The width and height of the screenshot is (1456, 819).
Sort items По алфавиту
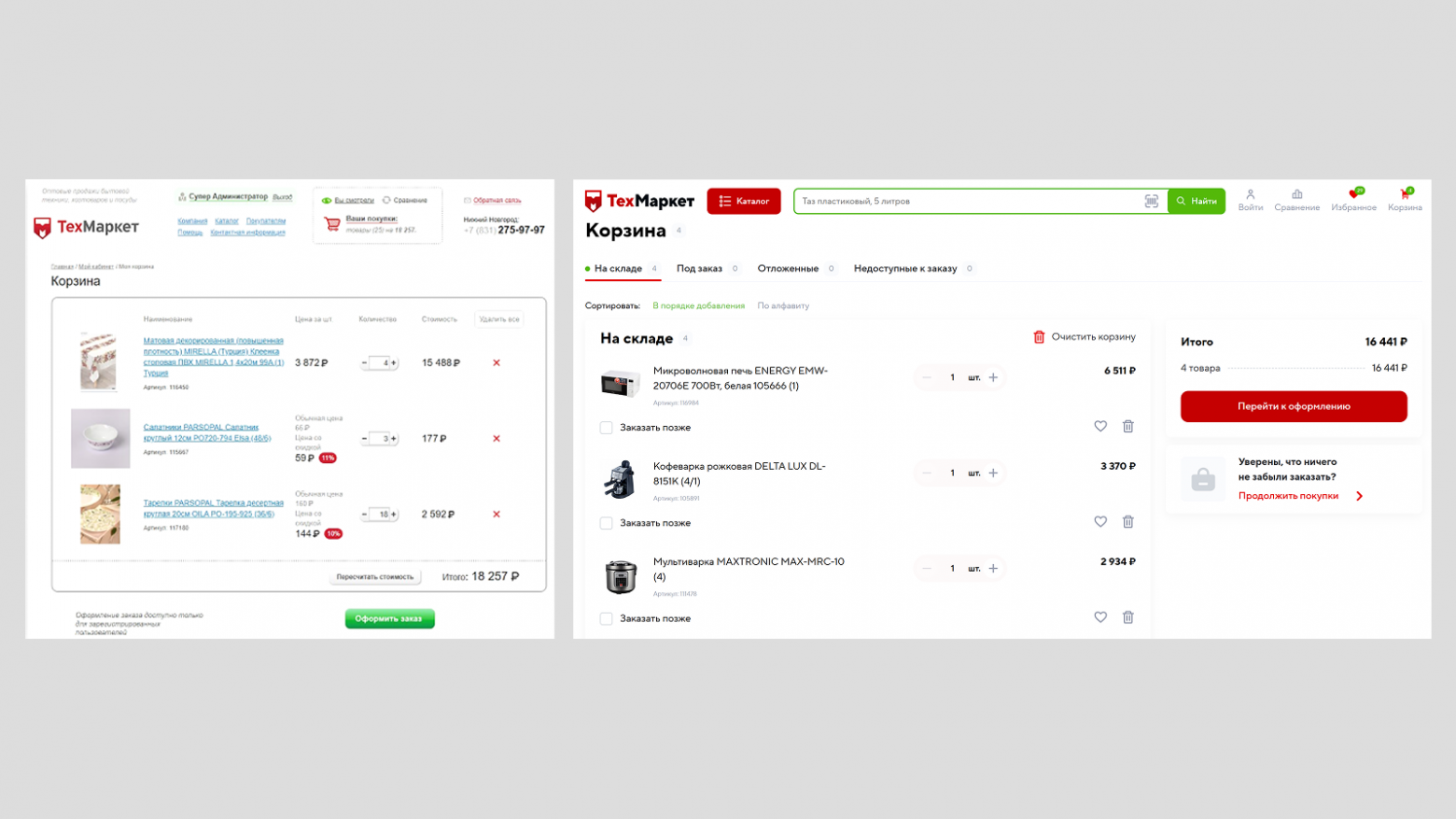[783, 305]
